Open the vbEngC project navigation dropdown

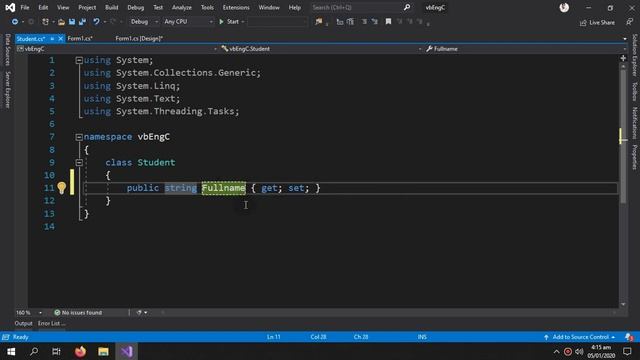pos(117,49)
